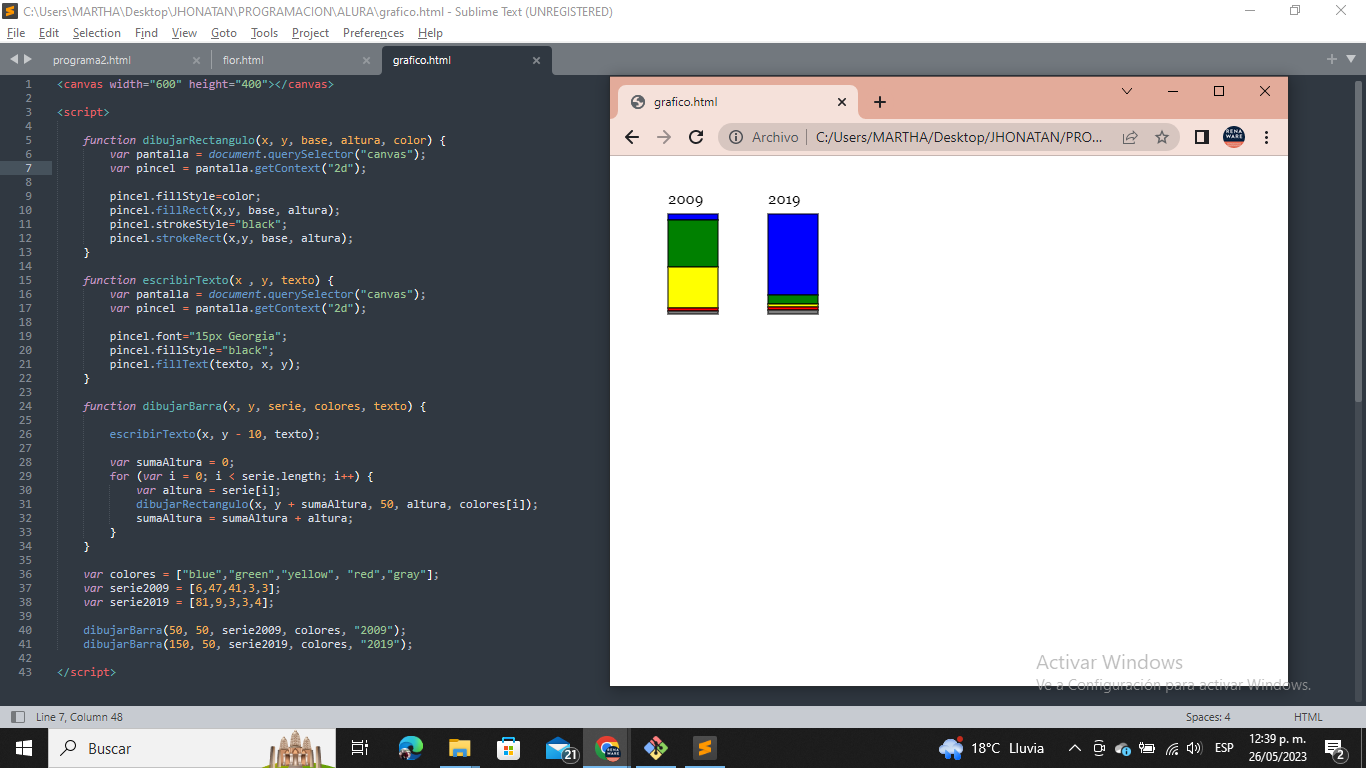Bookmark this page with the star icon

click(1161, 137)
